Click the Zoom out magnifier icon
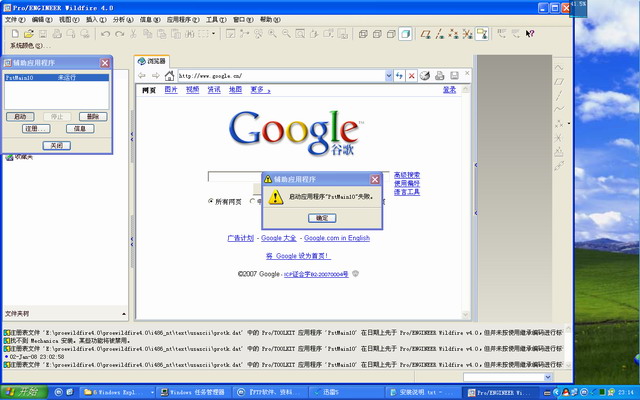Image resolution: width=640 pixels, height=400 pixels. point(286,34)
